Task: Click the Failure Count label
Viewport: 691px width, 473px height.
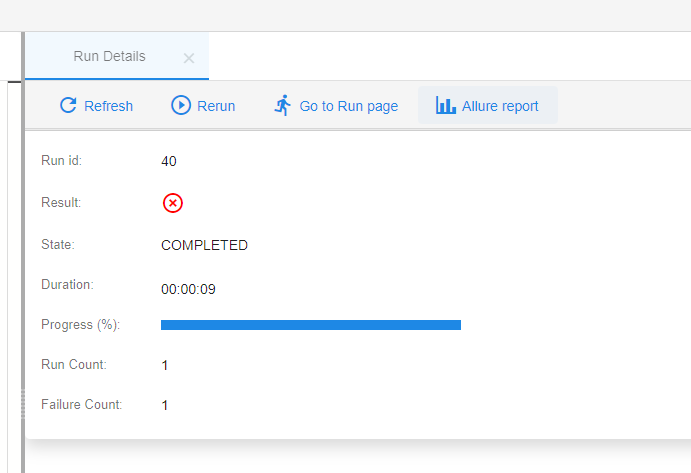Action: 82,405
